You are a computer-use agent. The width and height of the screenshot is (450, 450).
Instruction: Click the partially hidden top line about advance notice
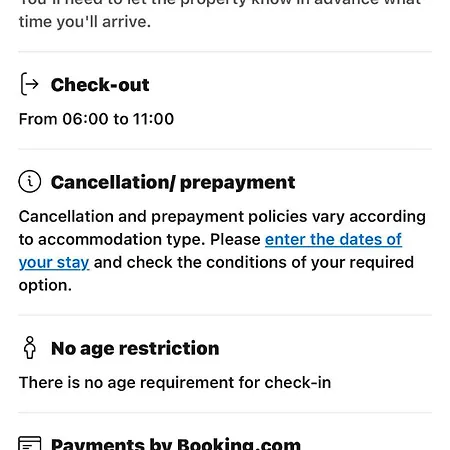[x=220, y=3]
